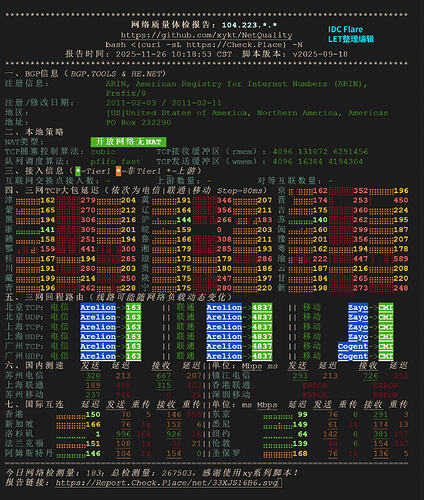This screenshot has height=500, width=424.
Task: Click total check count 267503
Action: (x=177, y=473)
